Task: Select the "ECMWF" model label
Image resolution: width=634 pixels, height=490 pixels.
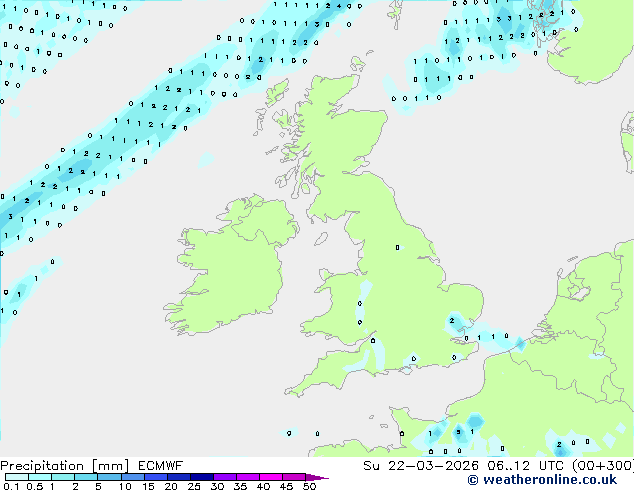Action: pyautogui.click(x=161, y=466)
